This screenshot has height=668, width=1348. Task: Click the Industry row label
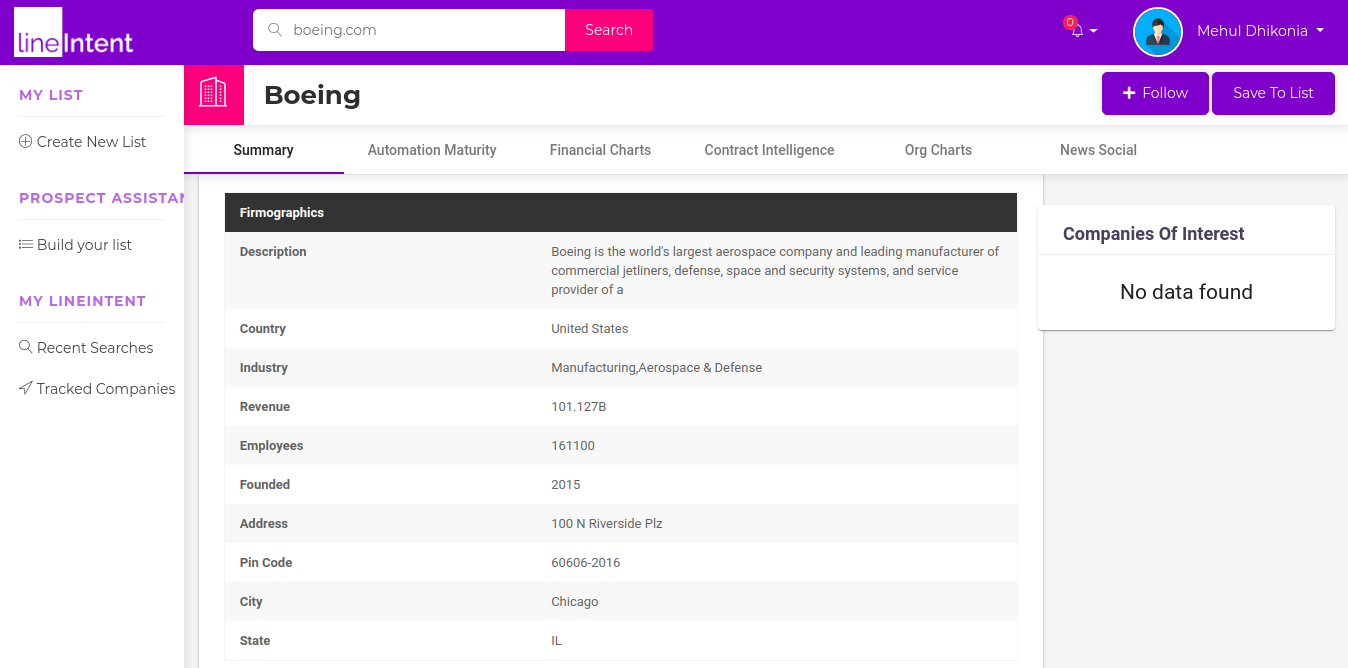264,367
